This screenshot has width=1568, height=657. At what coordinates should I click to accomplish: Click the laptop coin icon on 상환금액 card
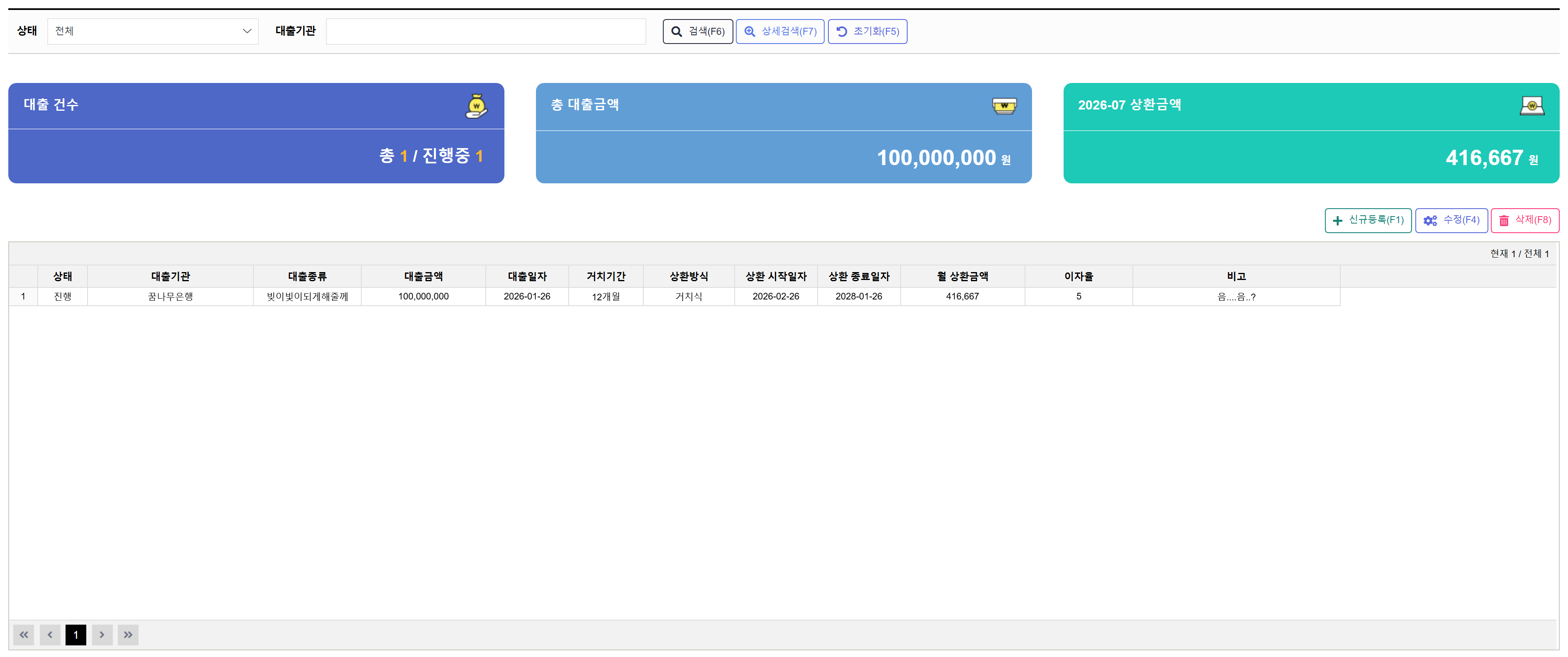pyautogui.click(x=1531, y=106)
